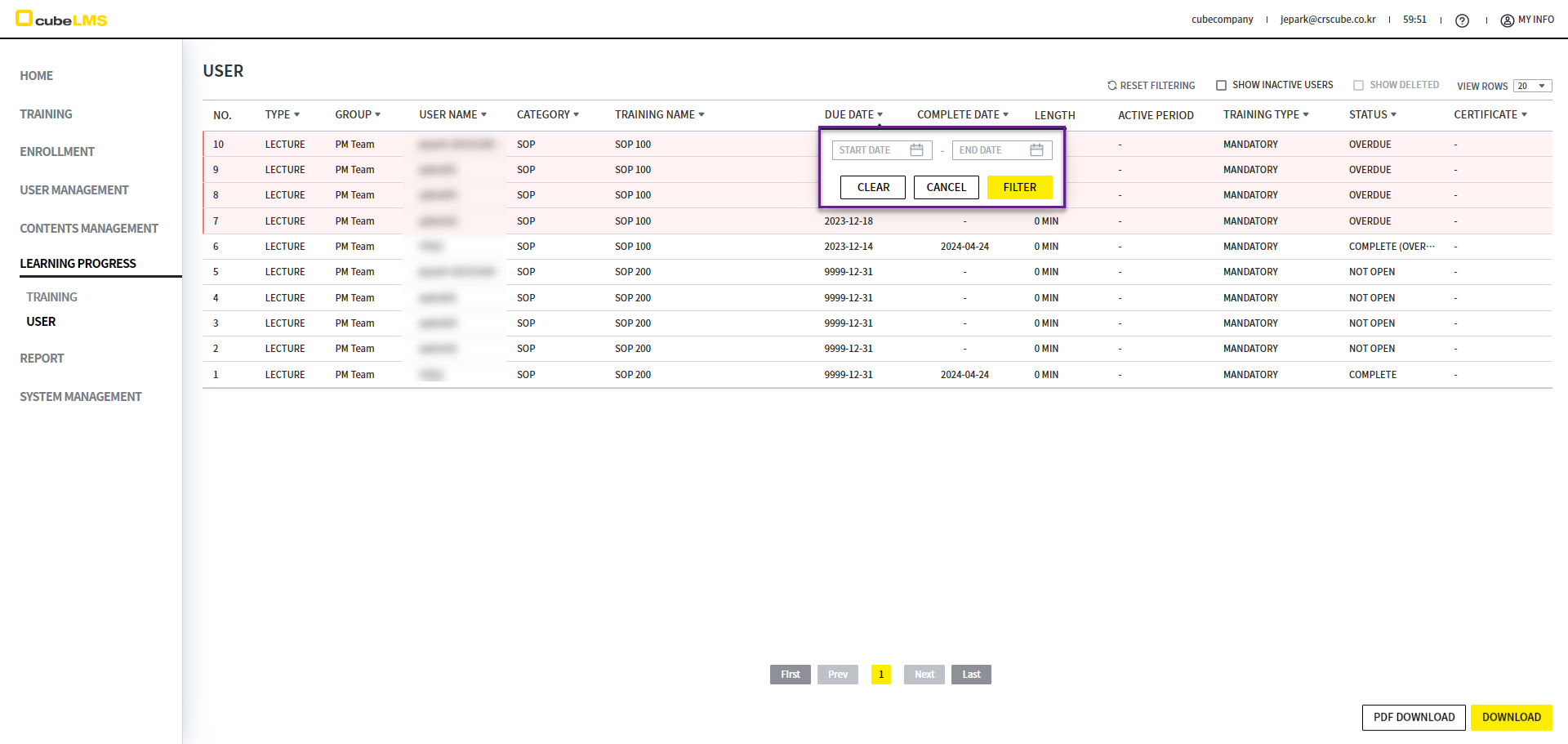This screenshot has width=1568, height=744.
Task: Enable Show Inactive Users checkbox
Action: 1222,86
